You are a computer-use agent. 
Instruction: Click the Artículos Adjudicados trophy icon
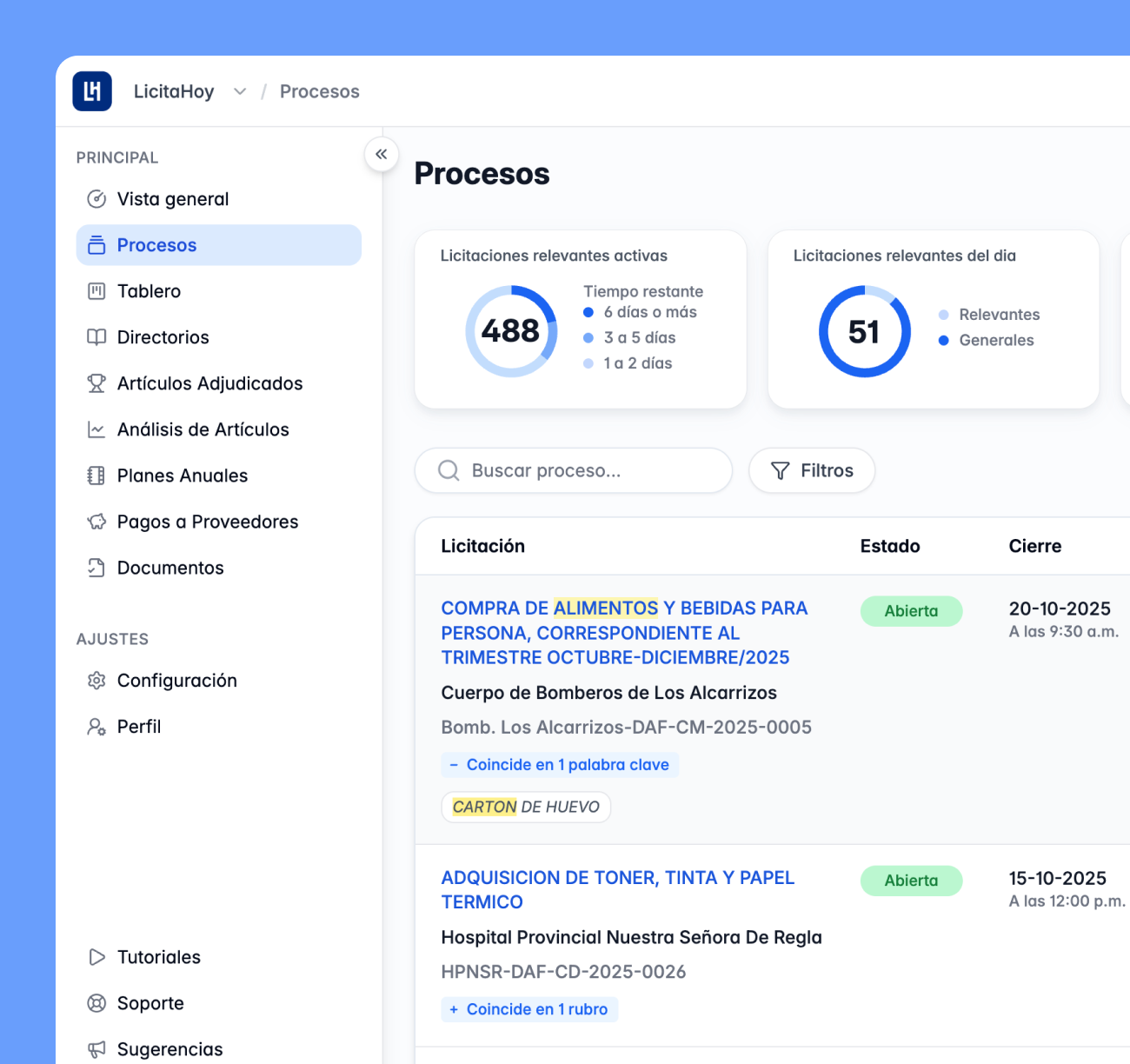[x=96, y=383]
